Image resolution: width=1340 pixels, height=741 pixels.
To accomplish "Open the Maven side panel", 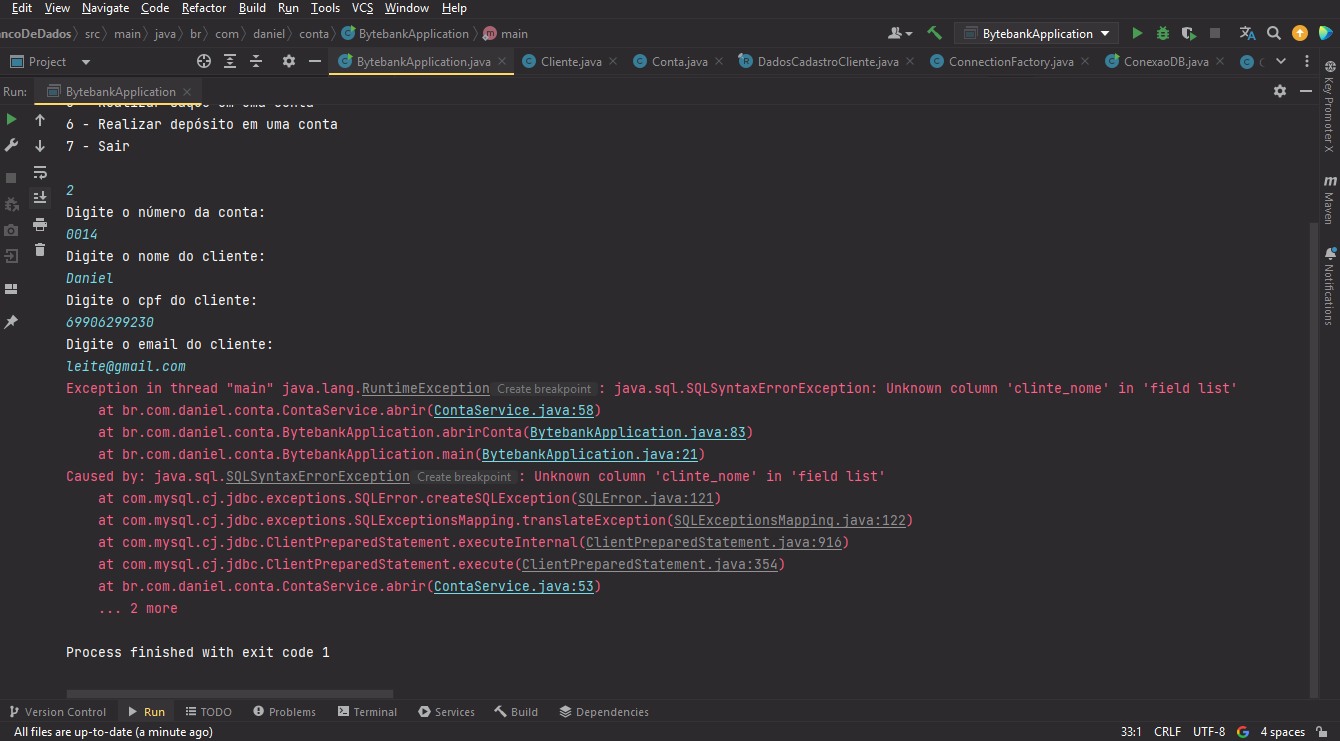I will 1329,200.
